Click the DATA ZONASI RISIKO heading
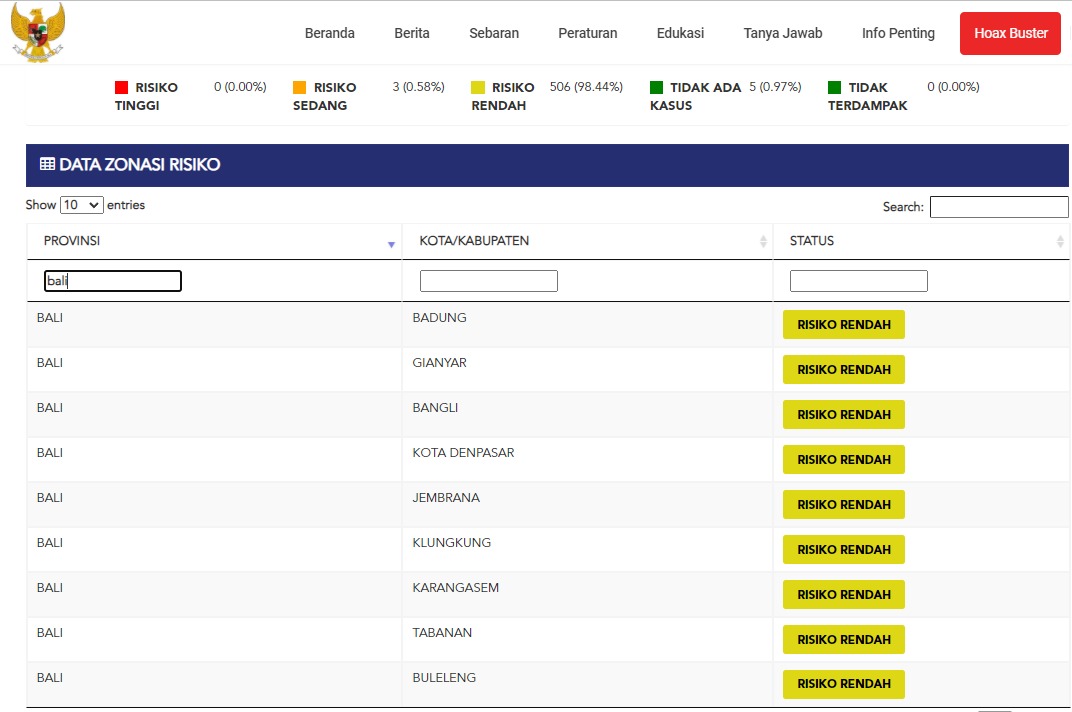The height and width of the screenshot is (712, 1072). pyautogui.click(x=139, y=164)
